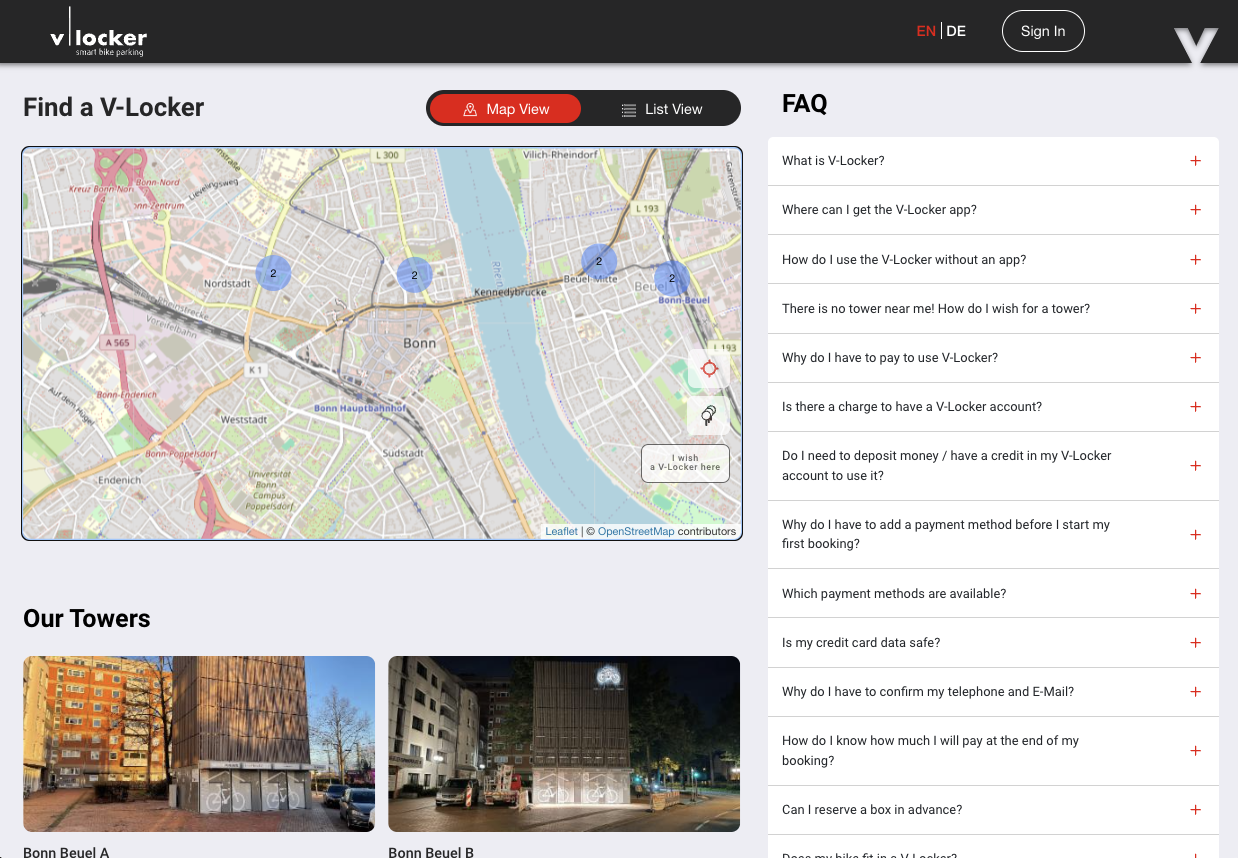Click 'I wish a V-Locker here'
Screen dimensions: 1238x858
pyautogui.click(x=685, y=462)
